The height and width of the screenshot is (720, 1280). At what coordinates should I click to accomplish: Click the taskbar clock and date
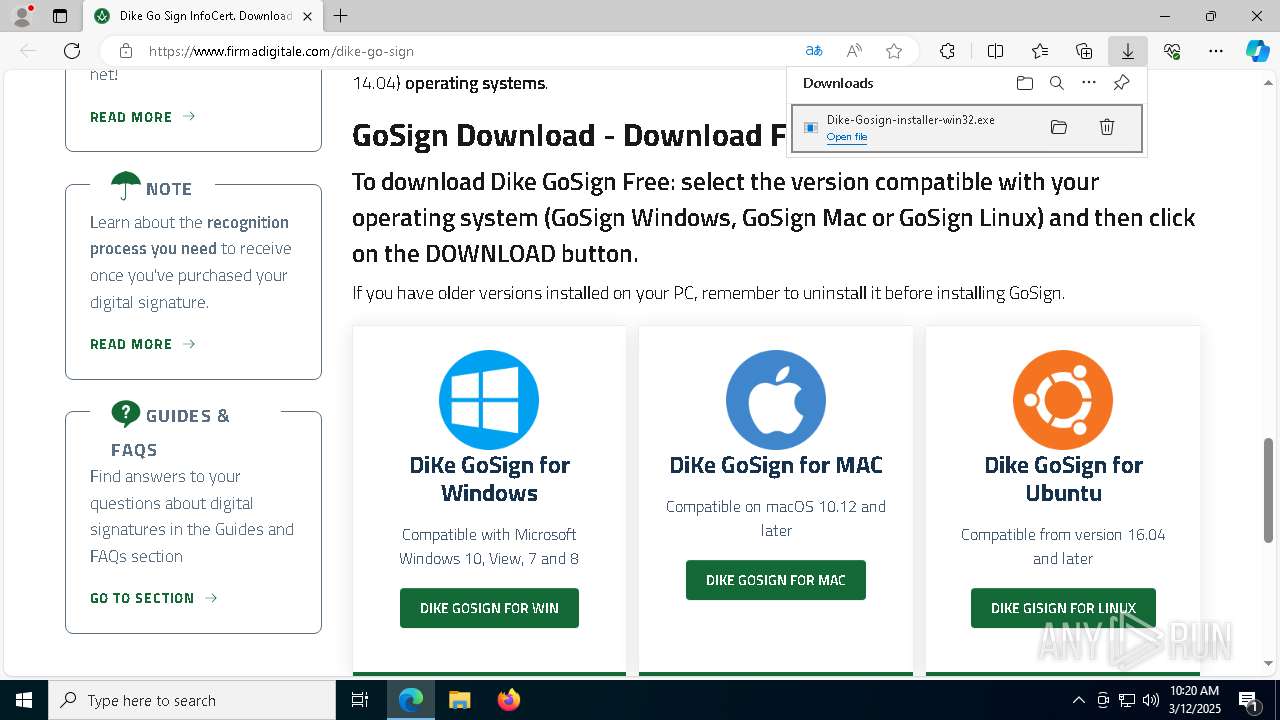pyautogui.click(x=1194, y=700)
